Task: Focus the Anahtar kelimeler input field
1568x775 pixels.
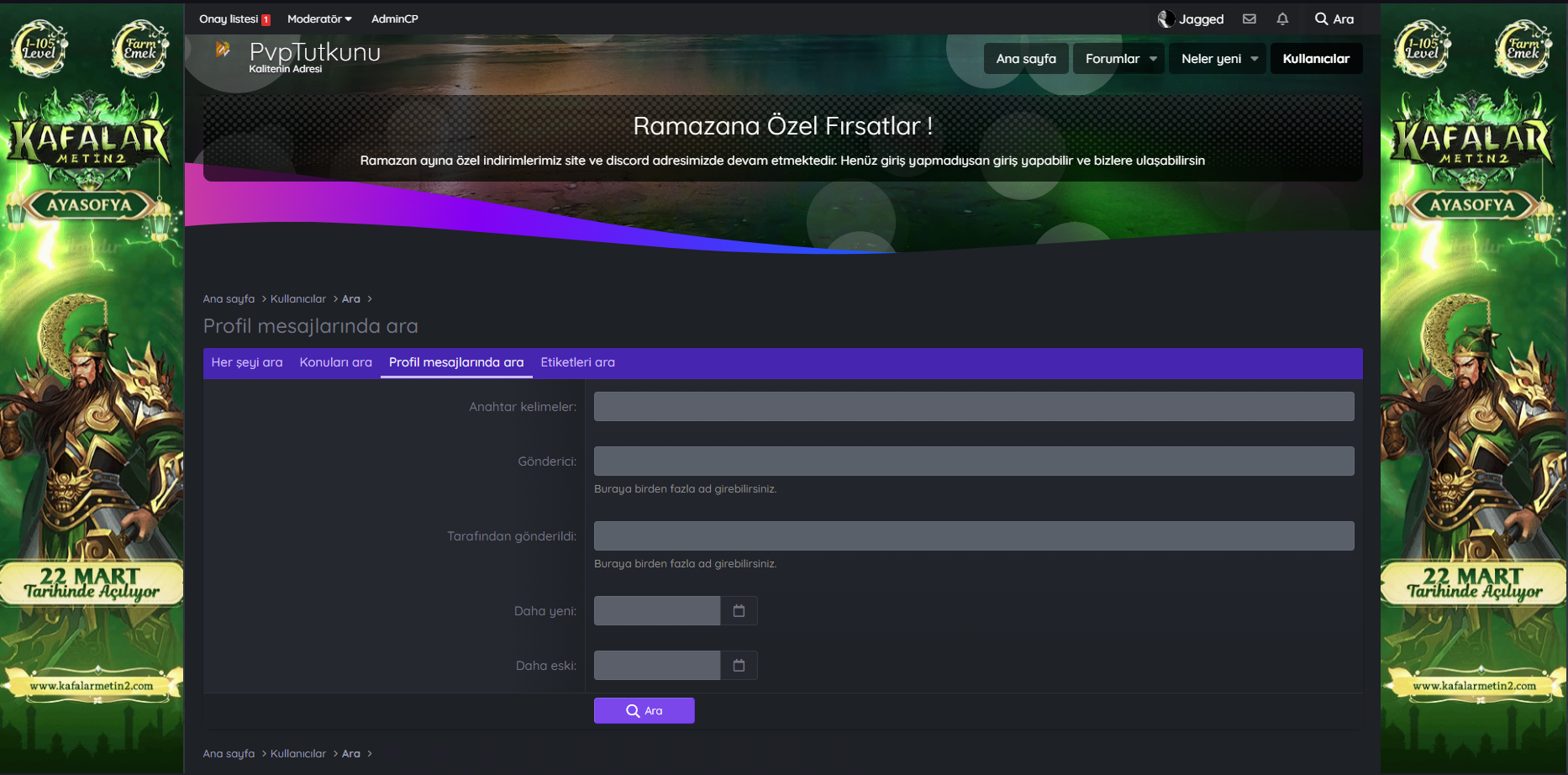Action: pyautogui.click(x=974, y=407)
